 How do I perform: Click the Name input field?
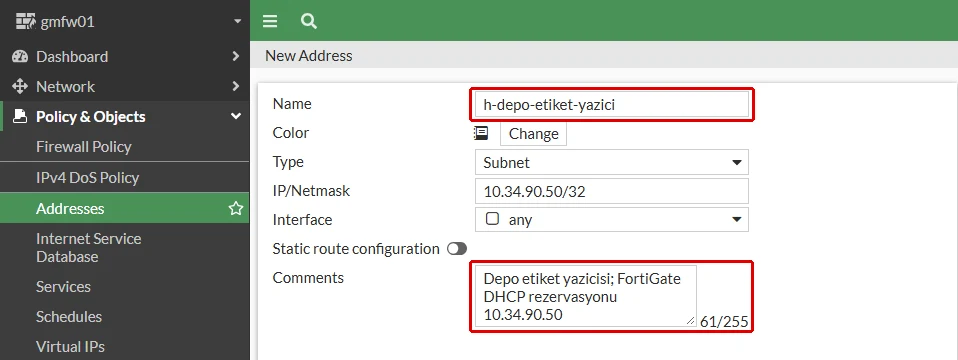(x=612, y=105)
